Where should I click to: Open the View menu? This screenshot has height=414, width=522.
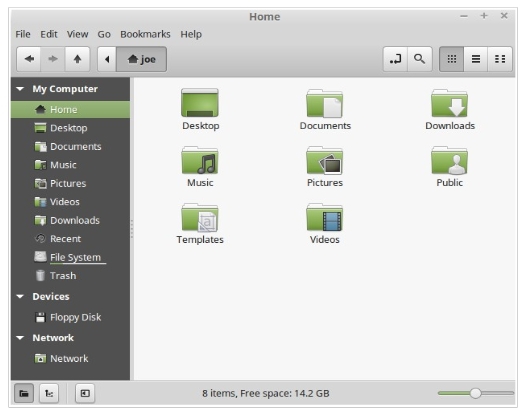tap(77, 34)
